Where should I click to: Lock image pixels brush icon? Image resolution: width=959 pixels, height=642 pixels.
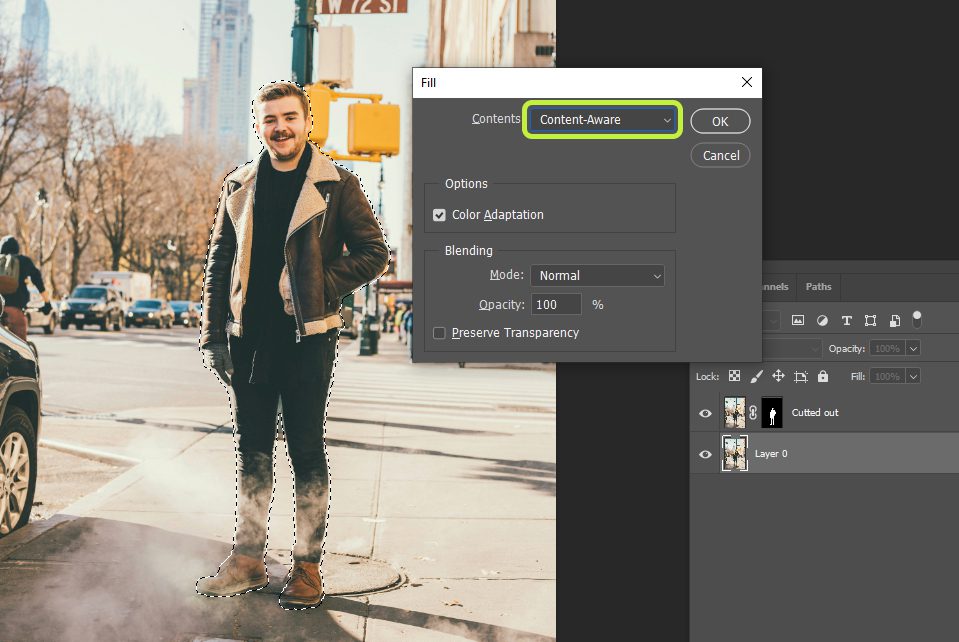click(757, 376)
